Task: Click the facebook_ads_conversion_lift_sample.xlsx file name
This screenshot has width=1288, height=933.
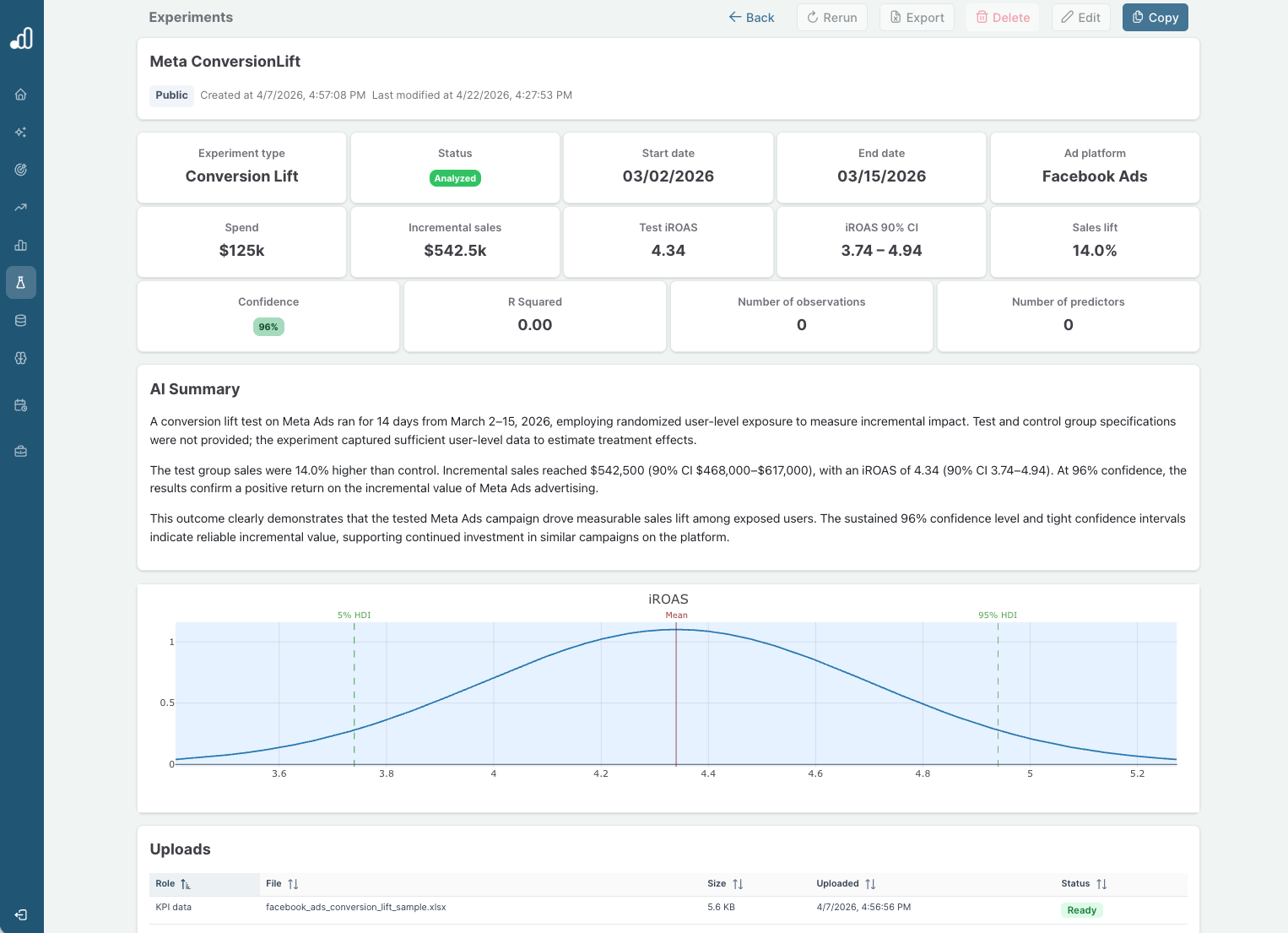Action: click(x=356, y=908)
